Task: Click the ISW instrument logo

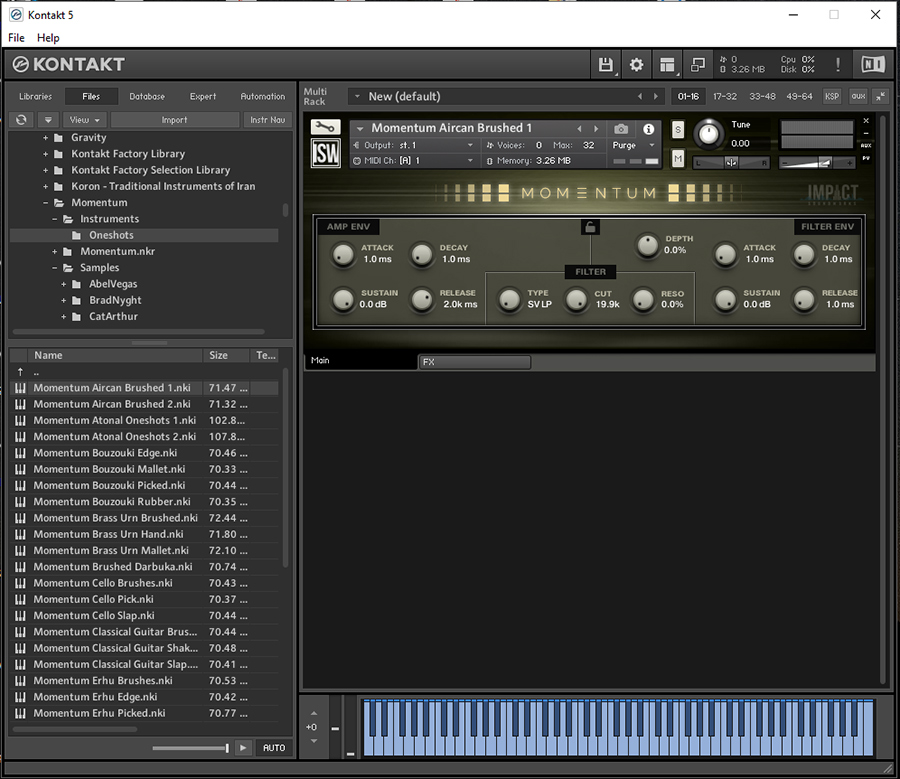Action: 325,153
